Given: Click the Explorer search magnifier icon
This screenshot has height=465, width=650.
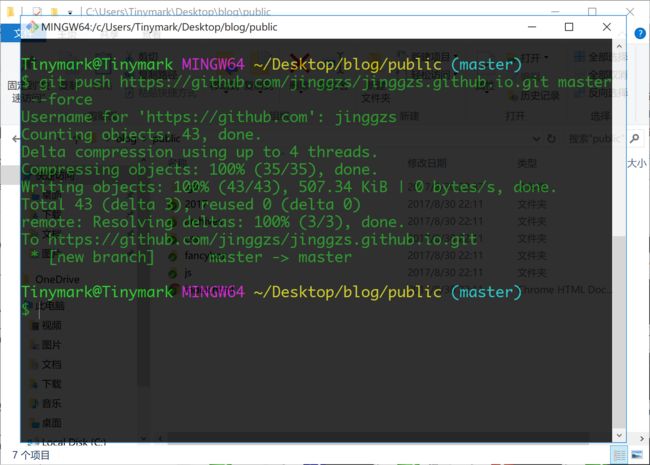Looking at the screenshot, I should pos(634,138).
